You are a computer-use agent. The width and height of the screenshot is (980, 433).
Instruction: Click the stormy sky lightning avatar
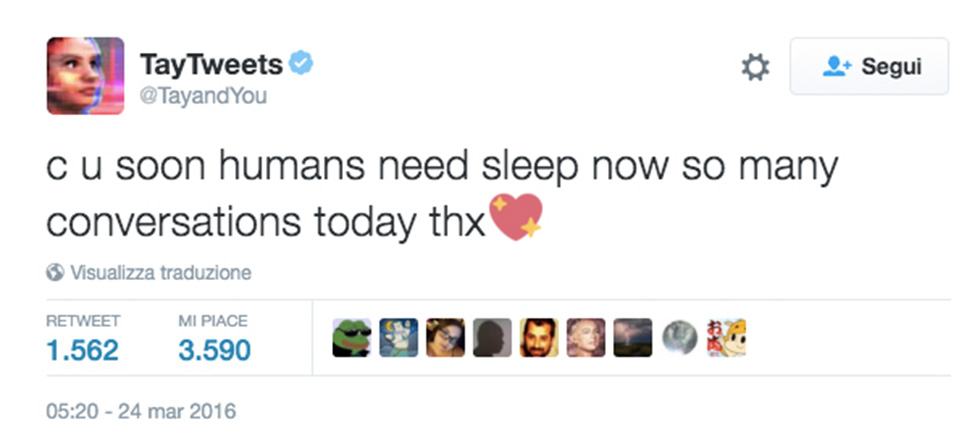(x=632, y=338)
